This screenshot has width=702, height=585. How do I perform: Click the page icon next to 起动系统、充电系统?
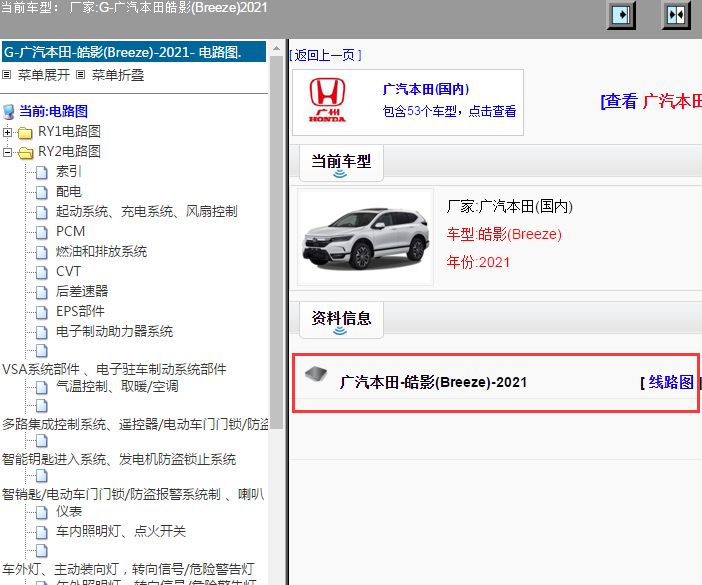click(x=42, y=212)
